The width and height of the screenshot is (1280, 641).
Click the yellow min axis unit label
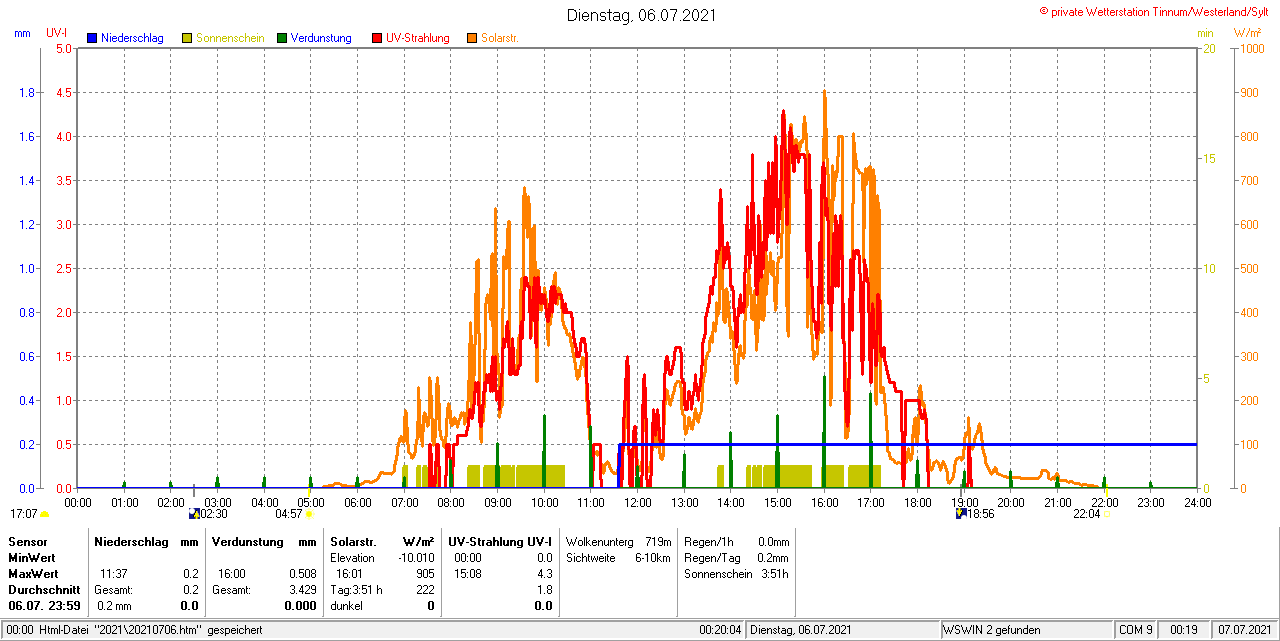[1205, 33]
